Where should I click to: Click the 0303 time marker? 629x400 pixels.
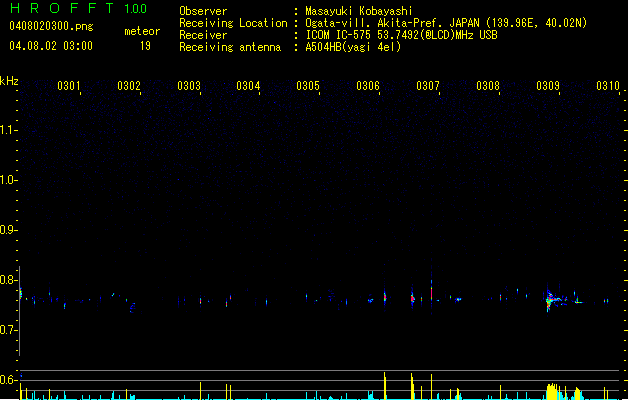point(189,86)
